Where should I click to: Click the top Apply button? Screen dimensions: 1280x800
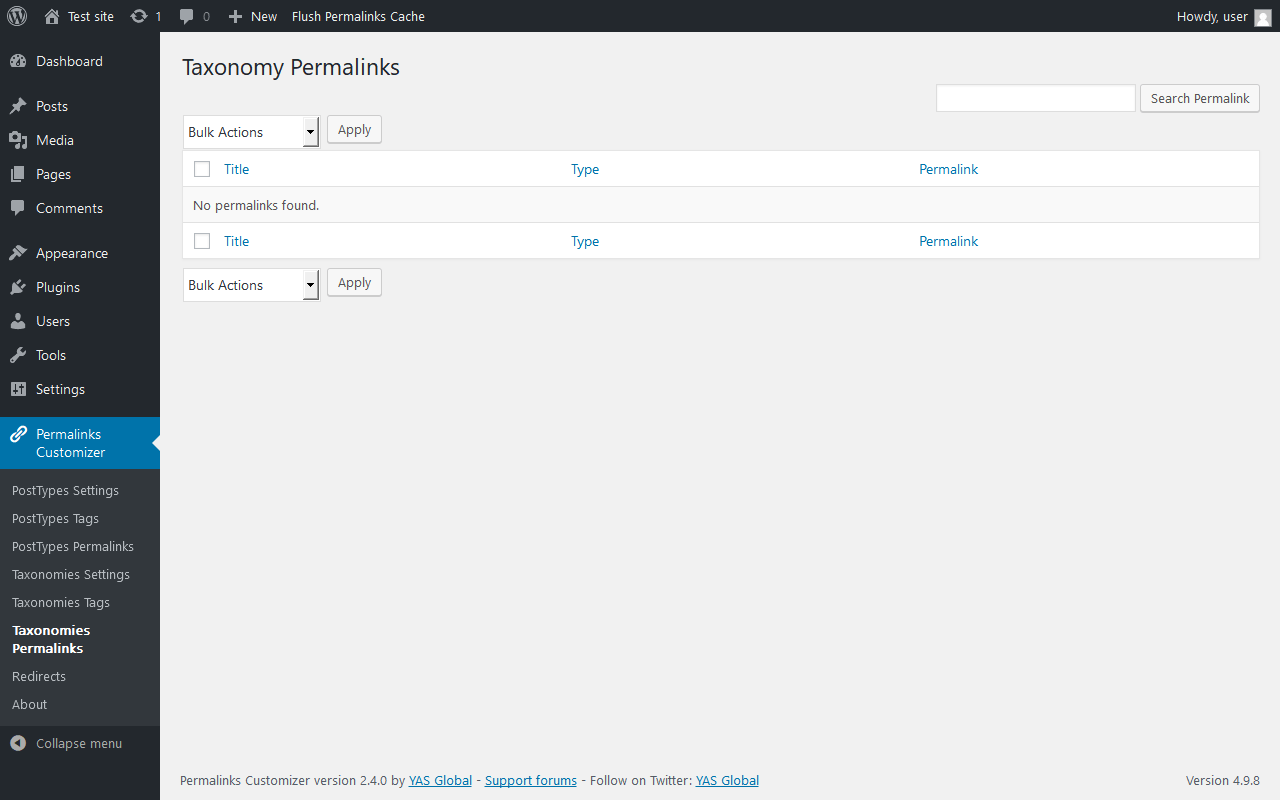coord(354,130)
